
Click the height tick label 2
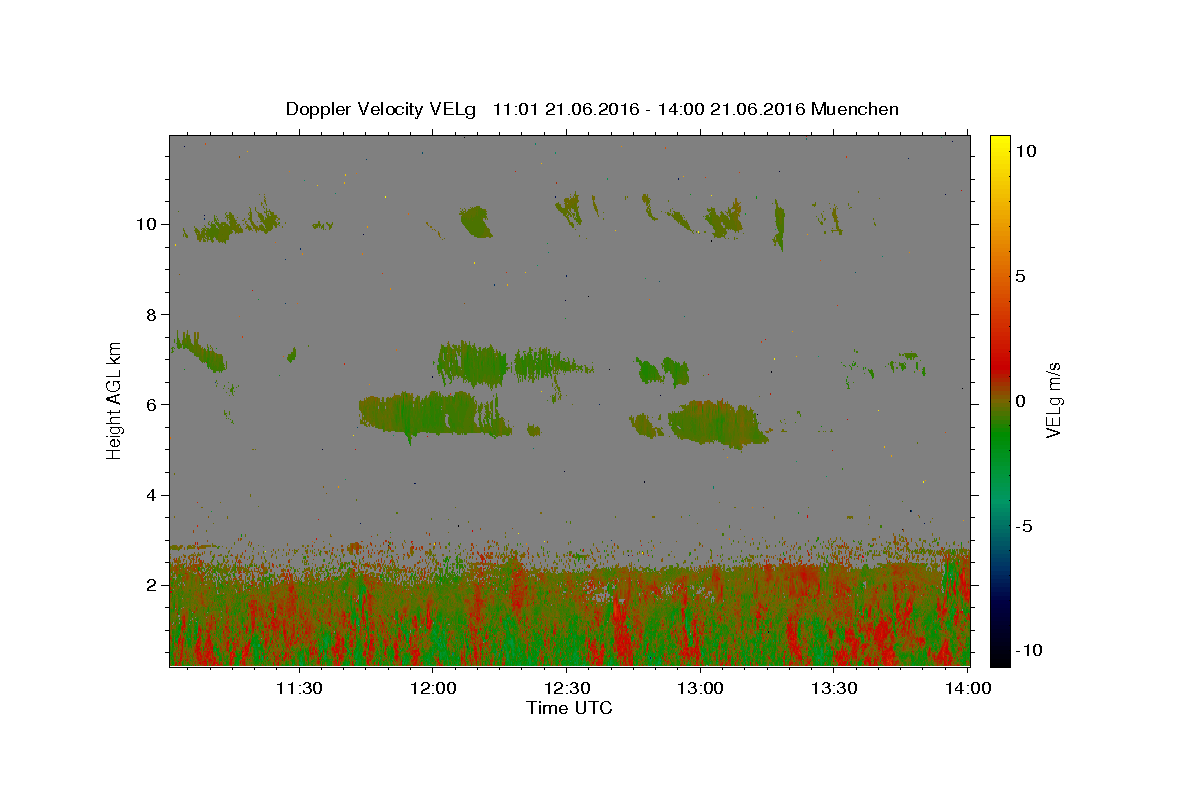point(152,585)
